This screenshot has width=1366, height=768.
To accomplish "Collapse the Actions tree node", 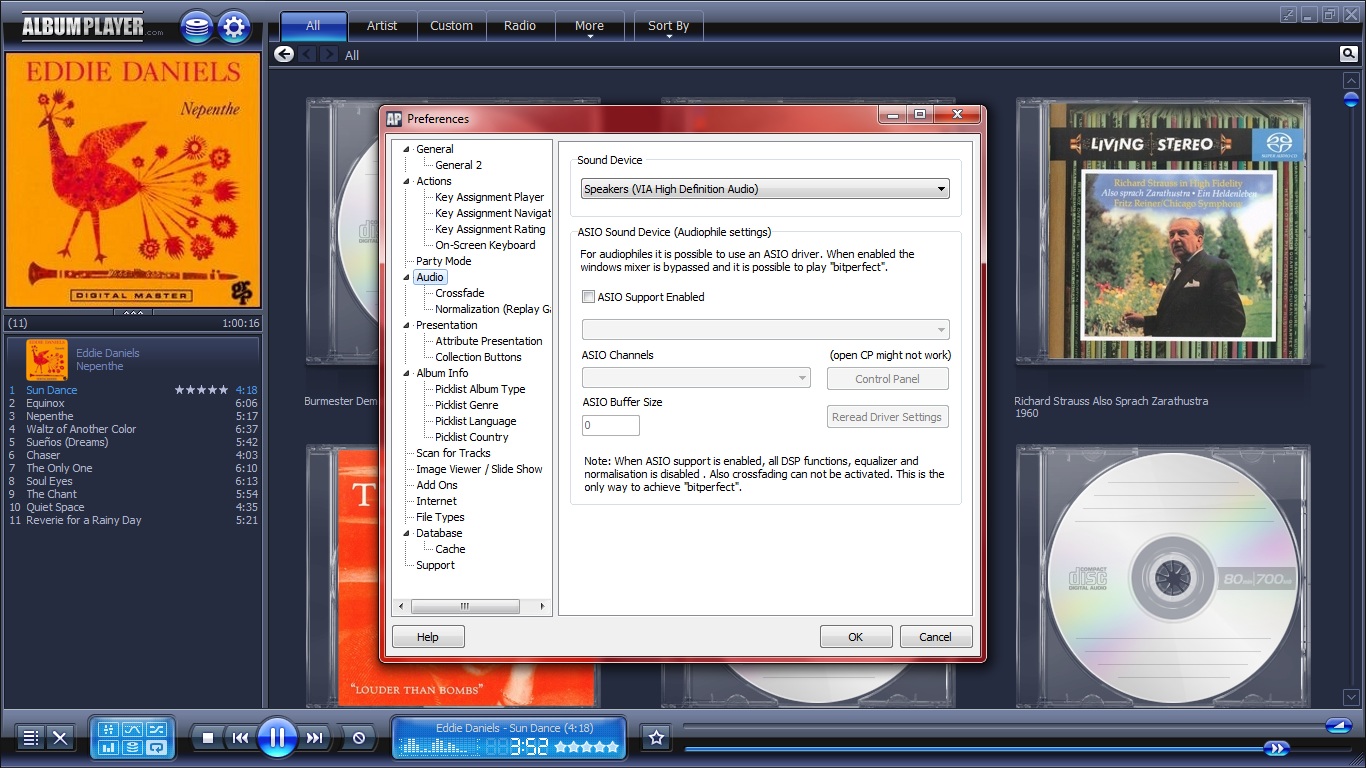I will click(406, 181).
